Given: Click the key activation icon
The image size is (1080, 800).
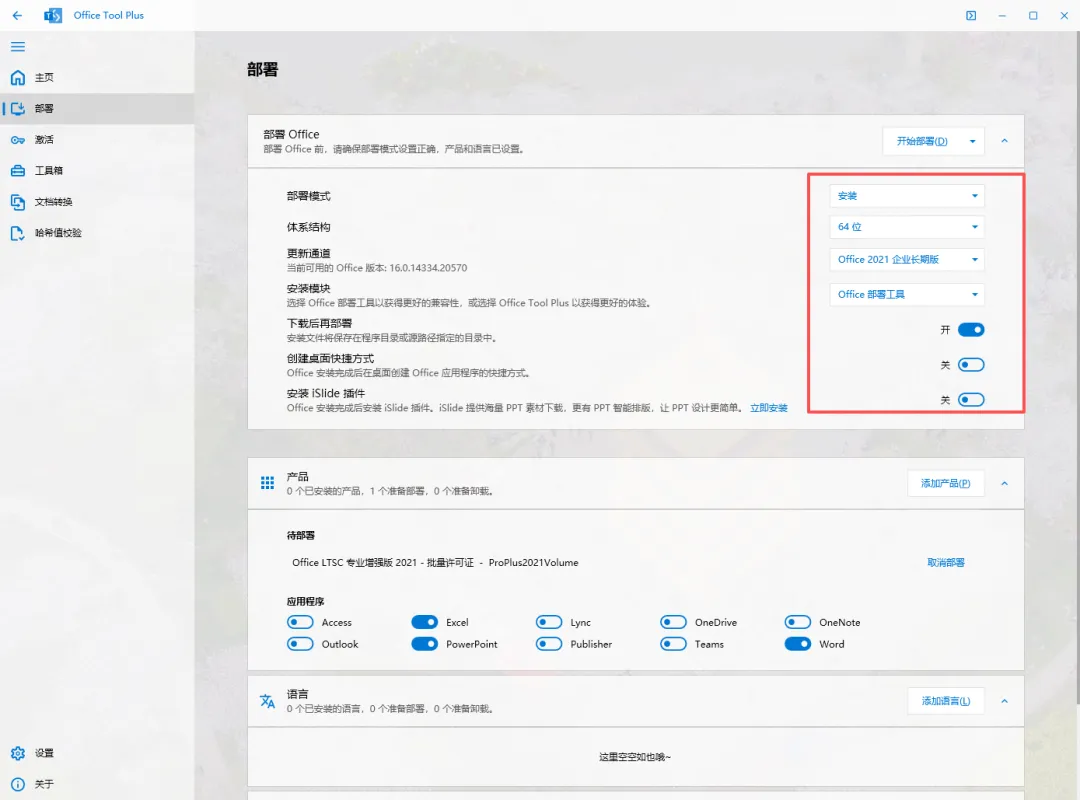Looking at the screenshot, I should coord(18,140).
